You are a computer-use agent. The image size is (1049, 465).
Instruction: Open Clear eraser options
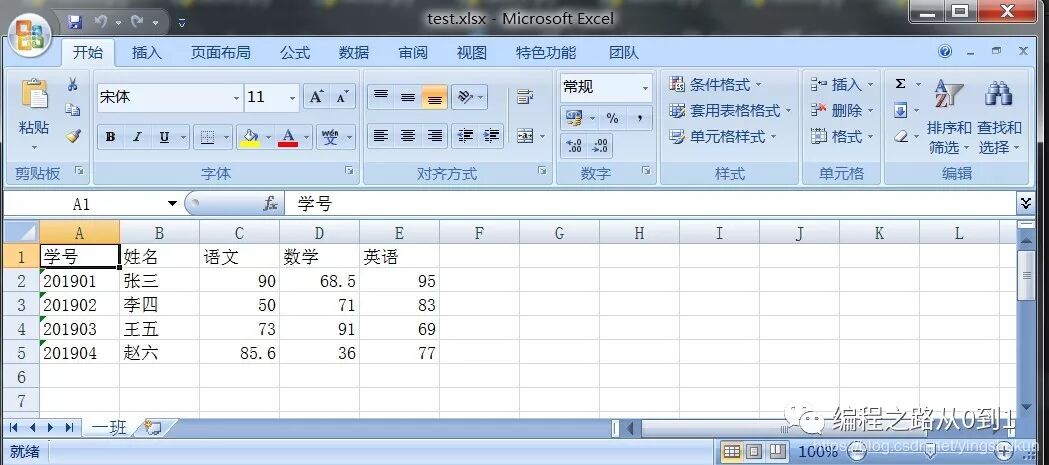[901, 136]
